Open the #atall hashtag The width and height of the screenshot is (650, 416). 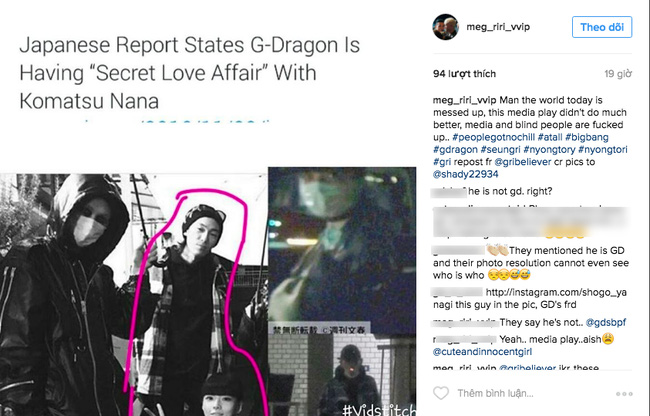click(x=550, y=137)
